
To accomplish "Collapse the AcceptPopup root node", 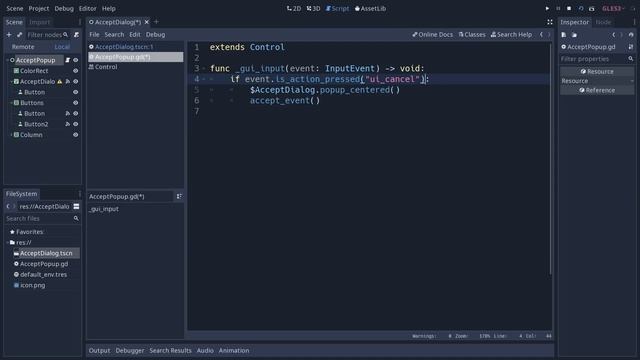I will click(x=7, y=60).
